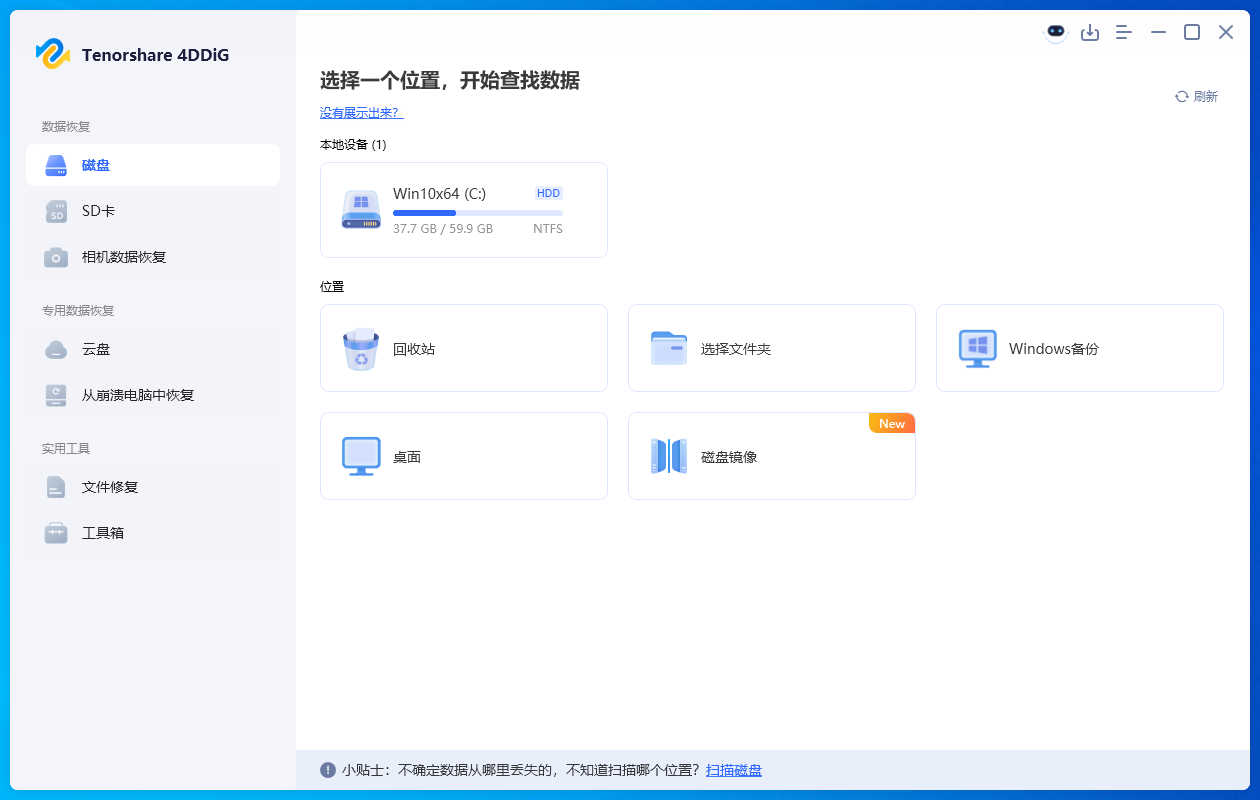
Task: Open the 磁盘镜像 disk image feature
Action: (771, 456)
